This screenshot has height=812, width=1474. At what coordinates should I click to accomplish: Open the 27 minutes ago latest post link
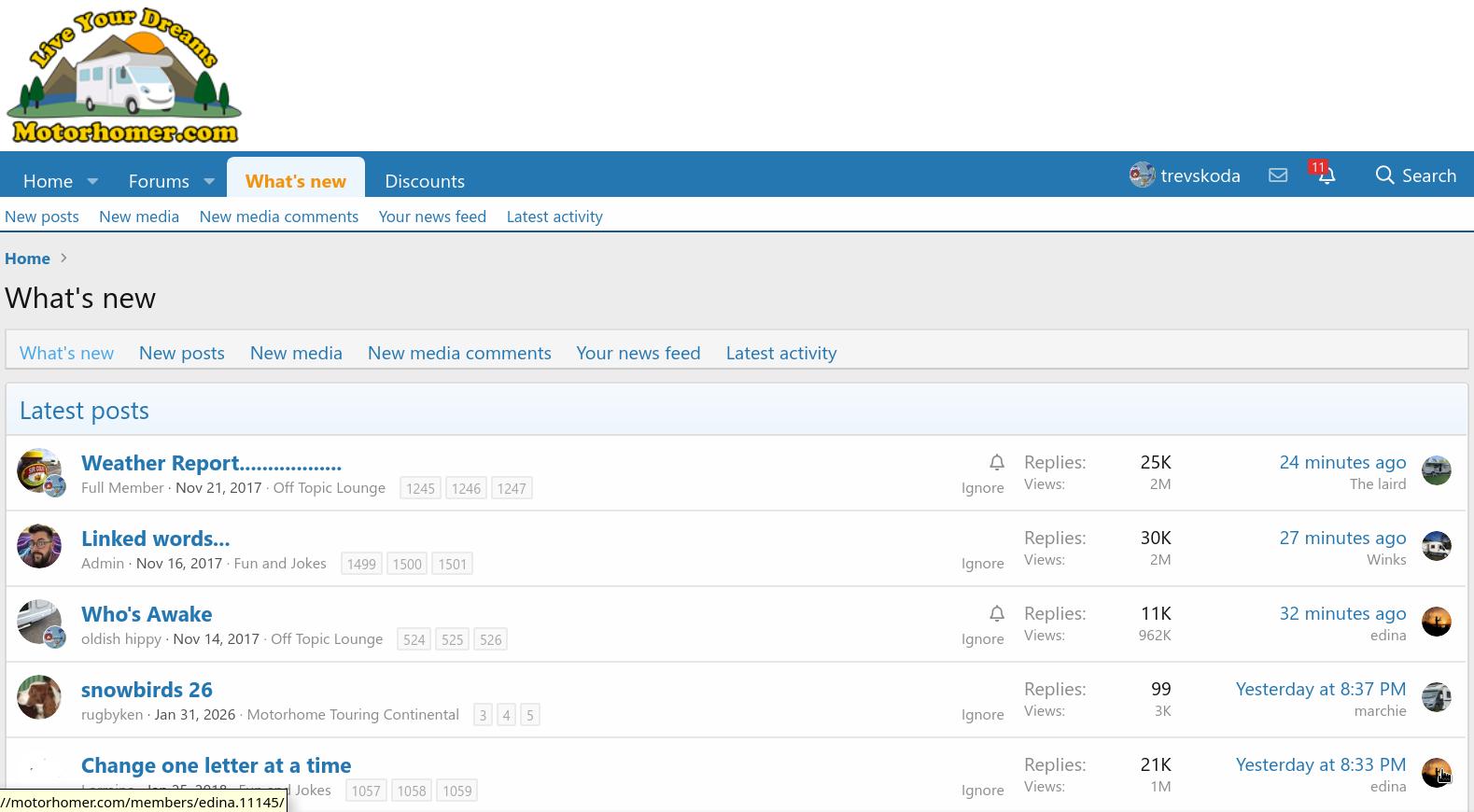tap(1341, 538)
